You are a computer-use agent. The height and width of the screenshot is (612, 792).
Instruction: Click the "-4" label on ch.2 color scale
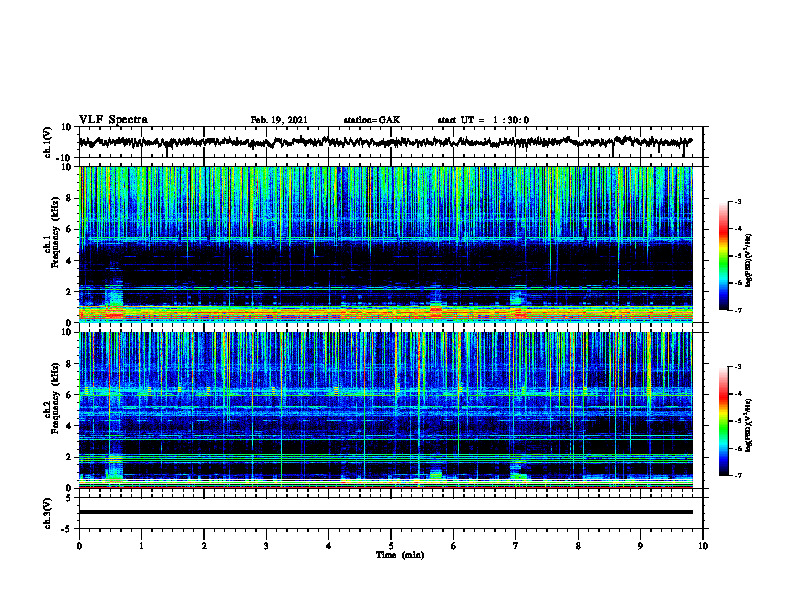click(x=737, y=394)
